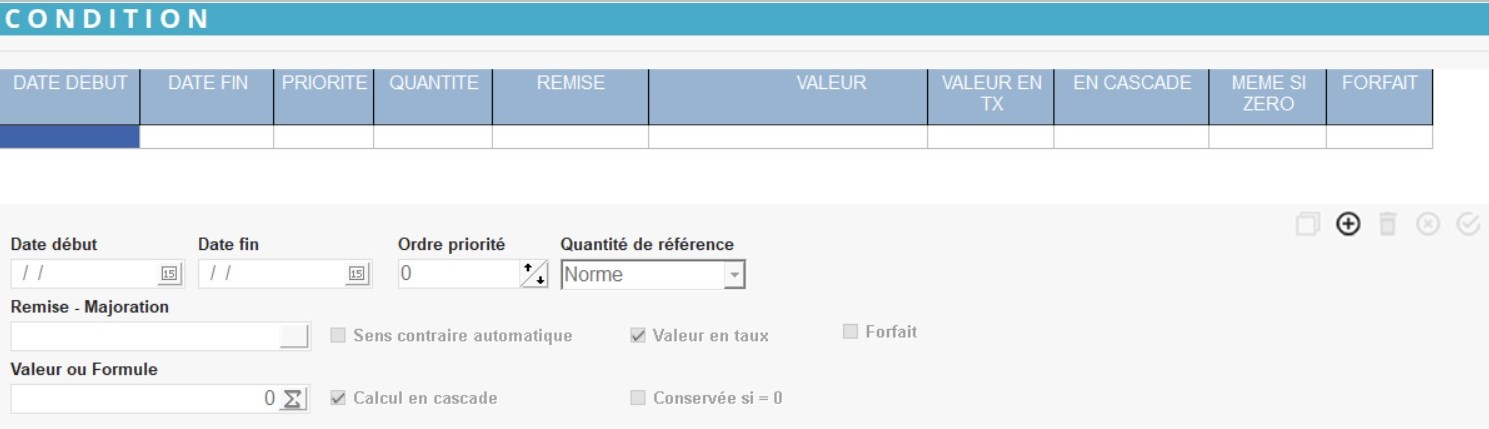Screen dimensions: 1489x429
Task: Click the sigma formula icon
Action: (292, 399)
